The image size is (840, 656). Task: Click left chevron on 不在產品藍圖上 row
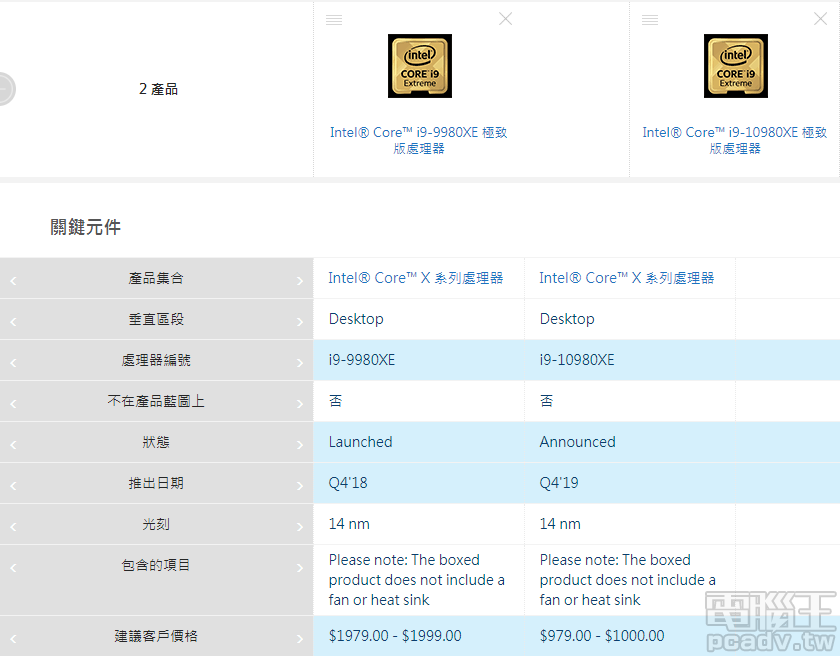14,401
